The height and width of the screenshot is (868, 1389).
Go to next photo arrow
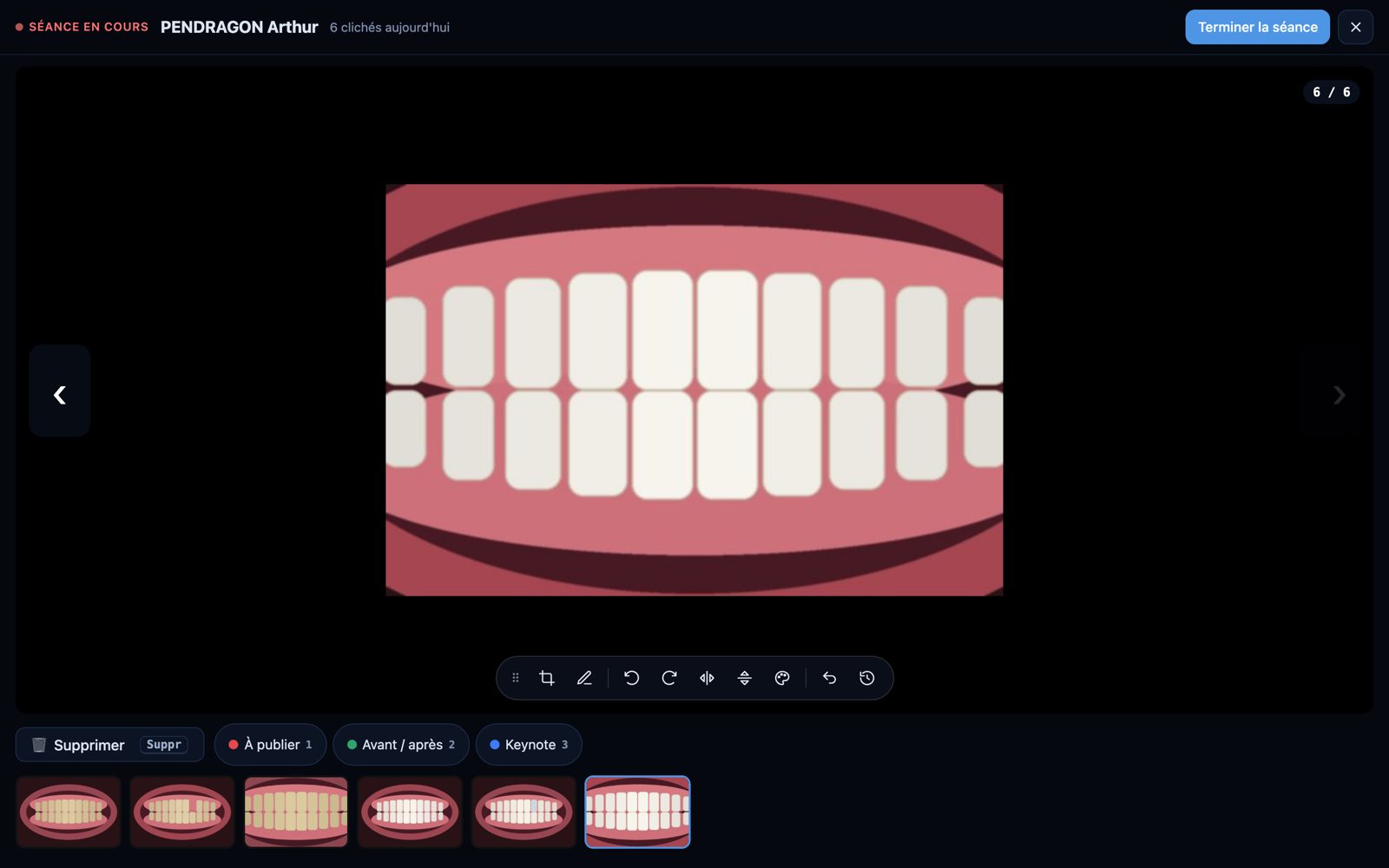tap(1340, 395)
